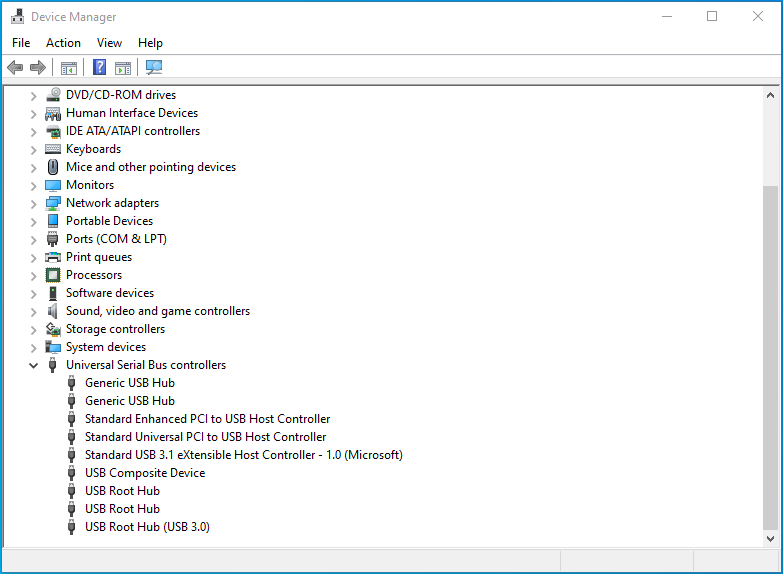Click the vertical scrollbar's up arrow
783x574 pixels.
(x=770, y=95)
